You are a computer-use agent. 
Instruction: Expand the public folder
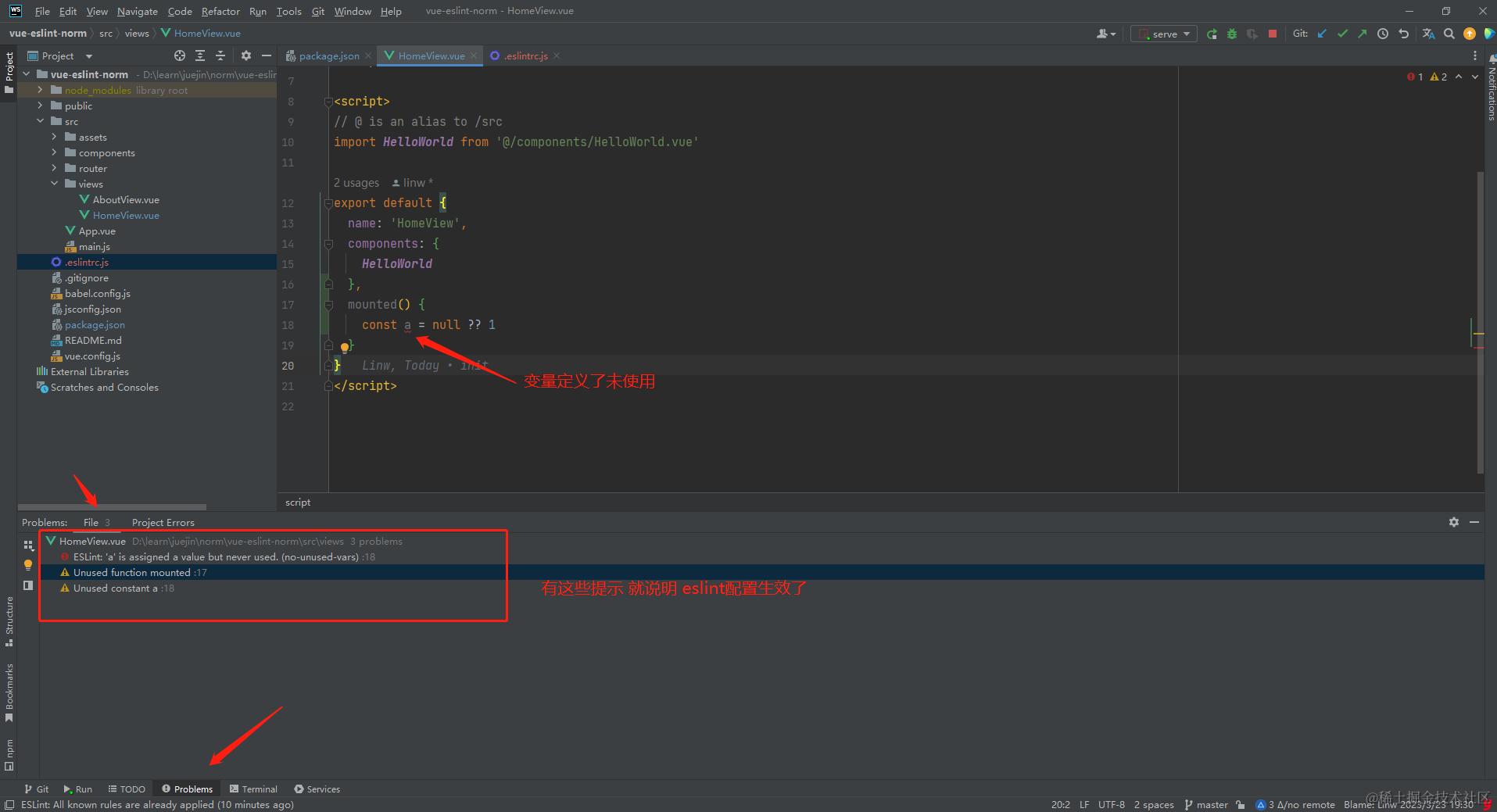[41, 106]
